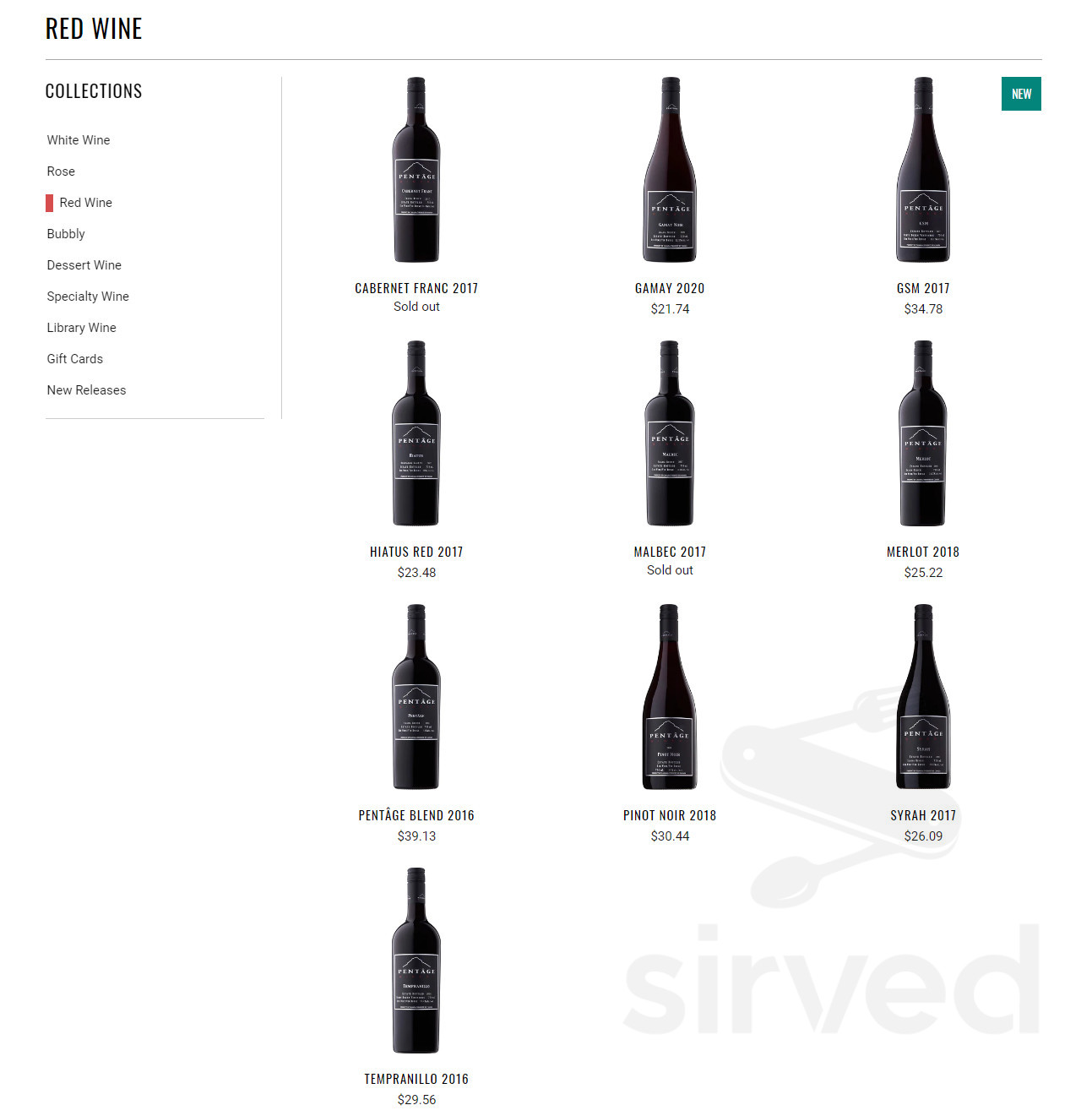Open the Pinot Noir 2018 product title
The image size is (1092, 1116).
coord(670,815)
